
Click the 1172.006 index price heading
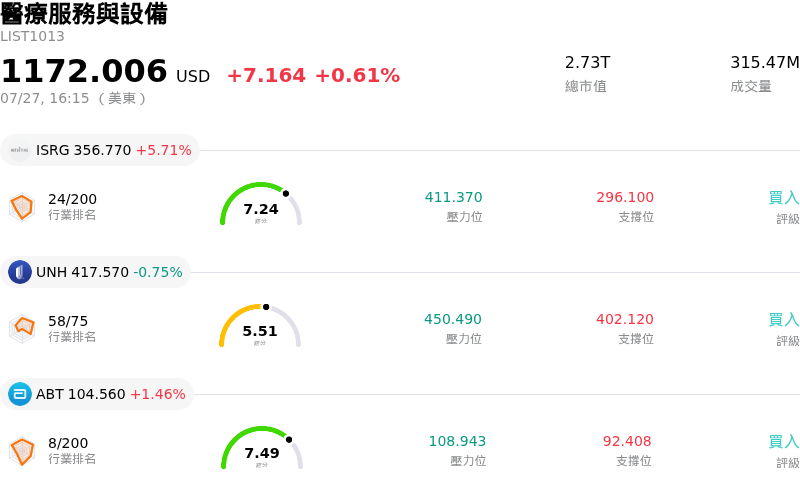[84, 70]
